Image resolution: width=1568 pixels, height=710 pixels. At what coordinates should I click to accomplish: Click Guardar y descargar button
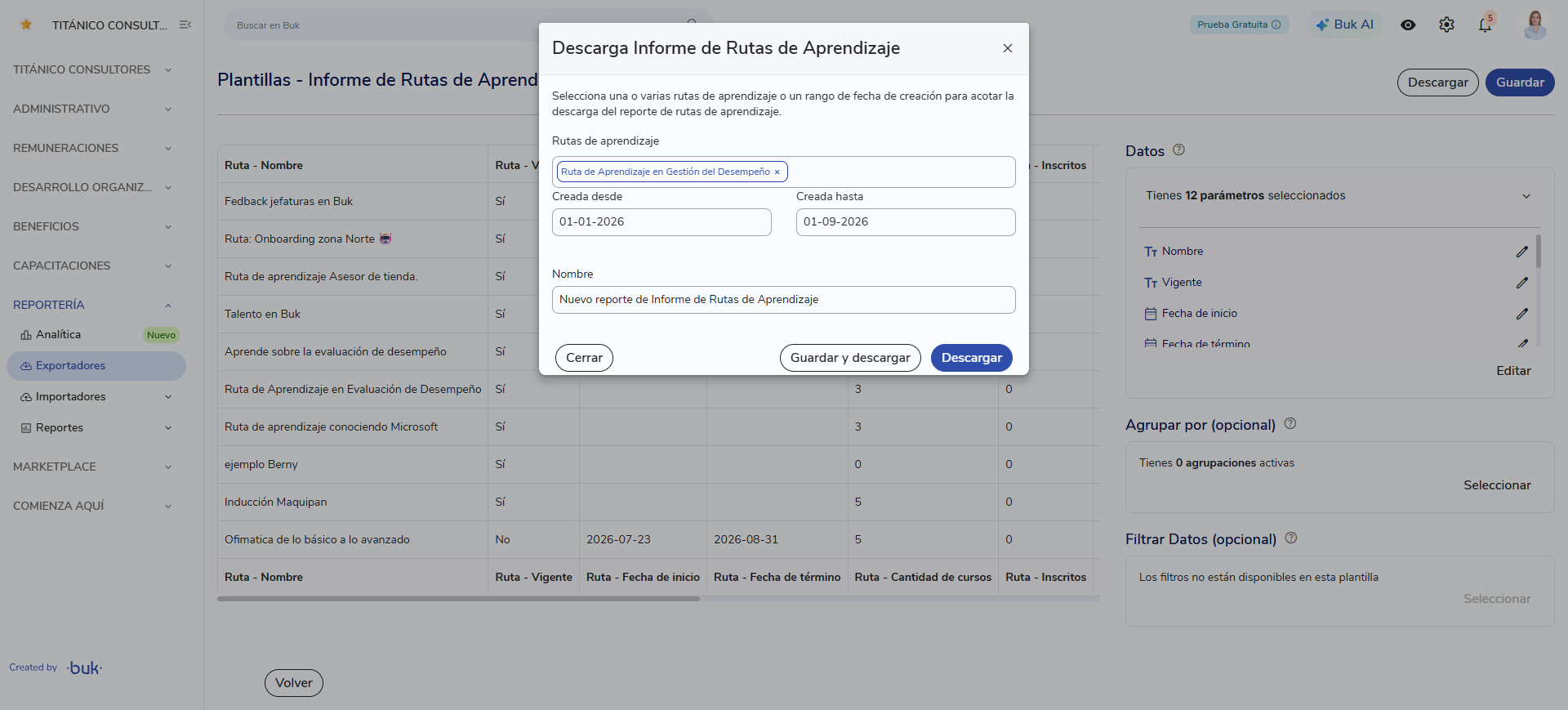850,358
